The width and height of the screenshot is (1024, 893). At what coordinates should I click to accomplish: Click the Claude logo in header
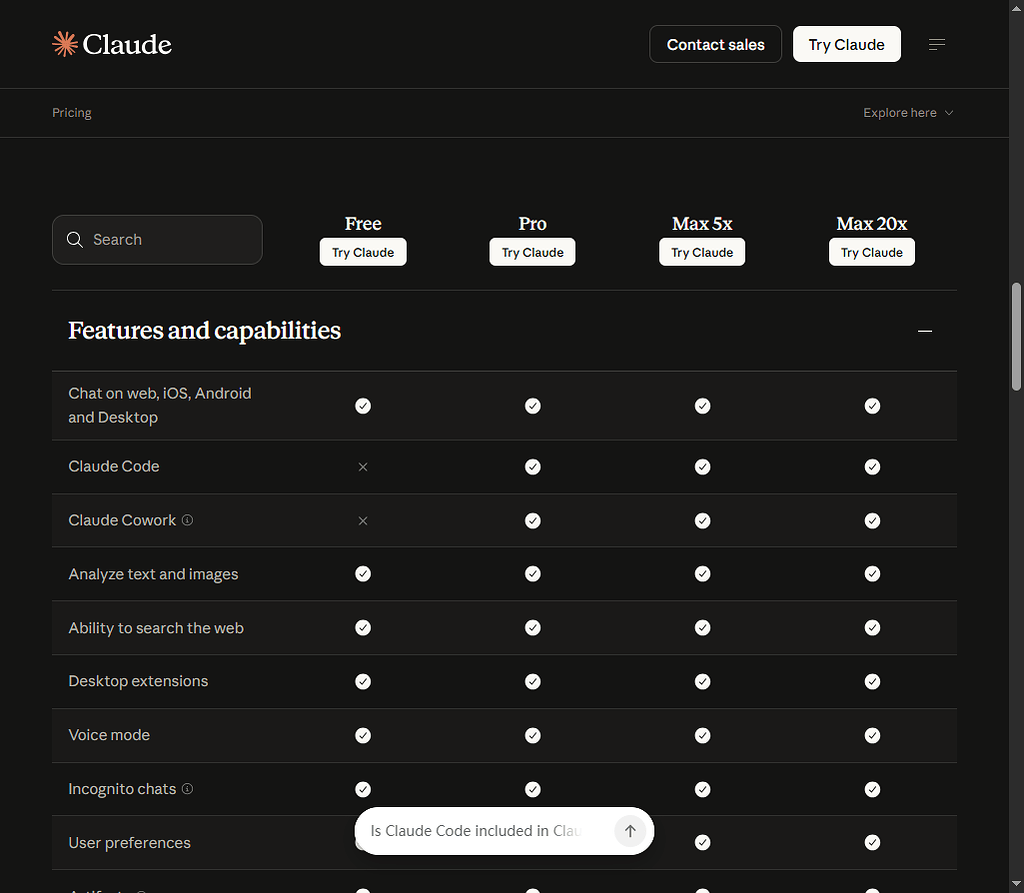[112, 44]
